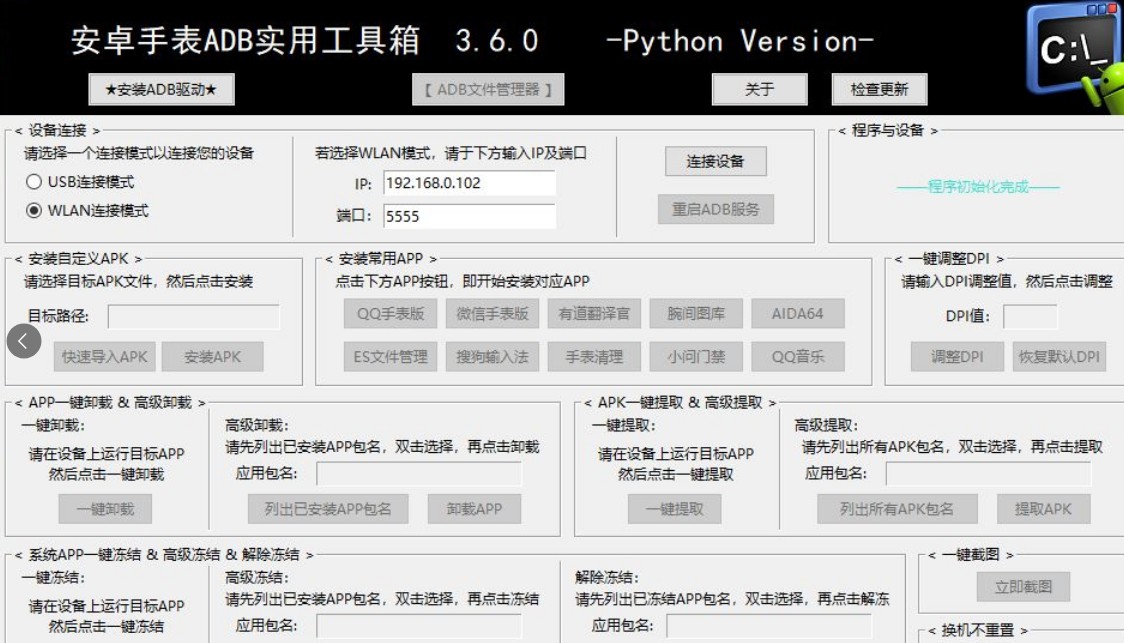
Task: Select WLAN连接模式 radio button
Action: (34, 211)
